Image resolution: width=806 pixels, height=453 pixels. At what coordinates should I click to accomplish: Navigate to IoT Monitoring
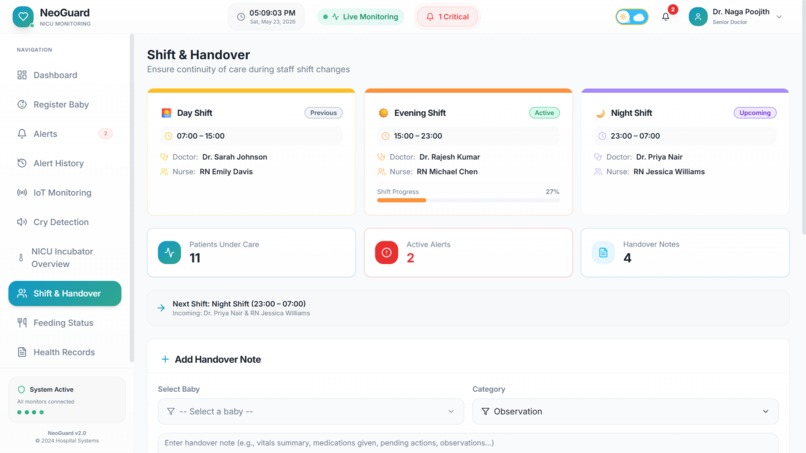pyautogui.click(x=65, y=192)
